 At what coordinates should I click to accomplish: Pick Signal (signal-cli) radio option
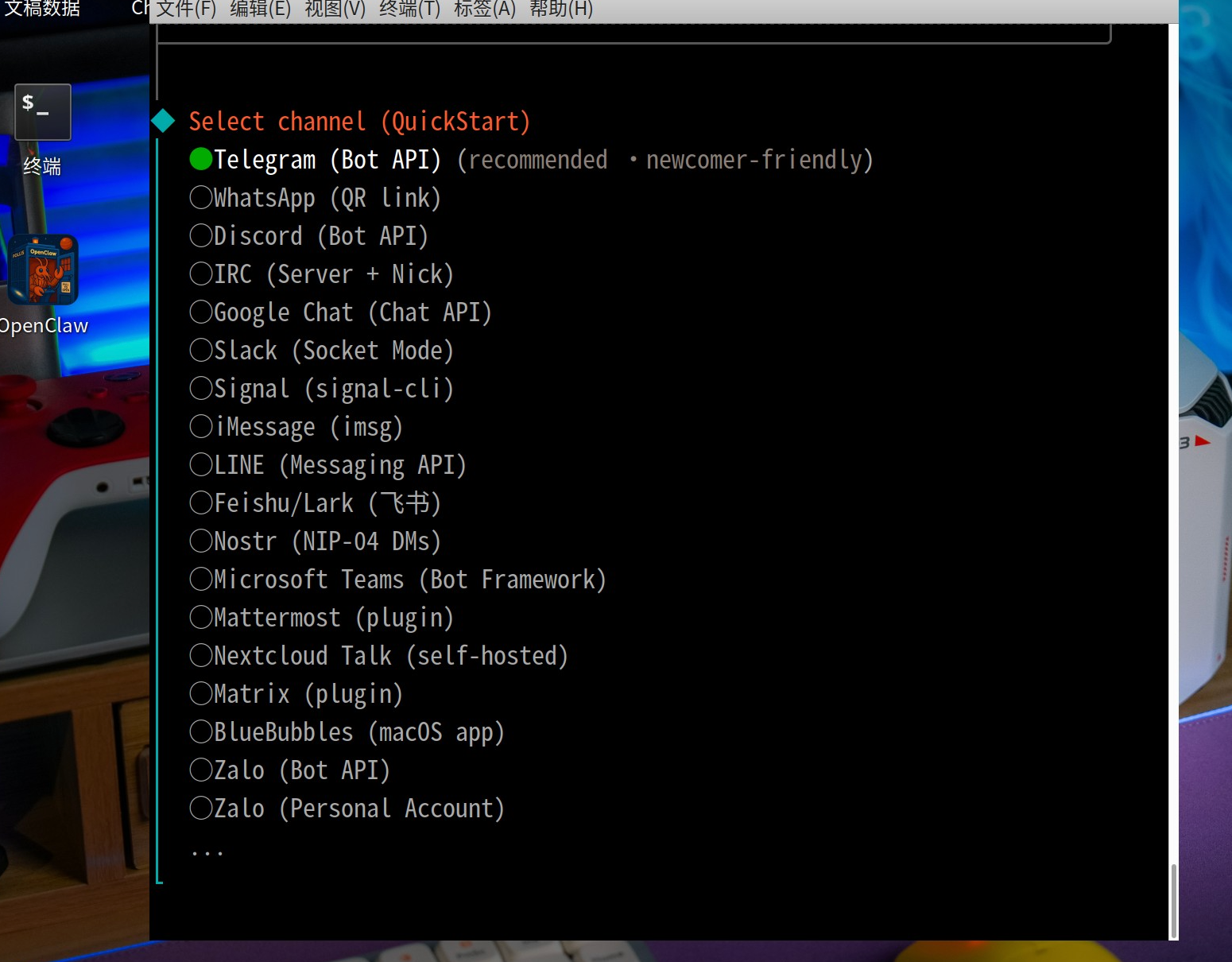[x=201, y=388]
